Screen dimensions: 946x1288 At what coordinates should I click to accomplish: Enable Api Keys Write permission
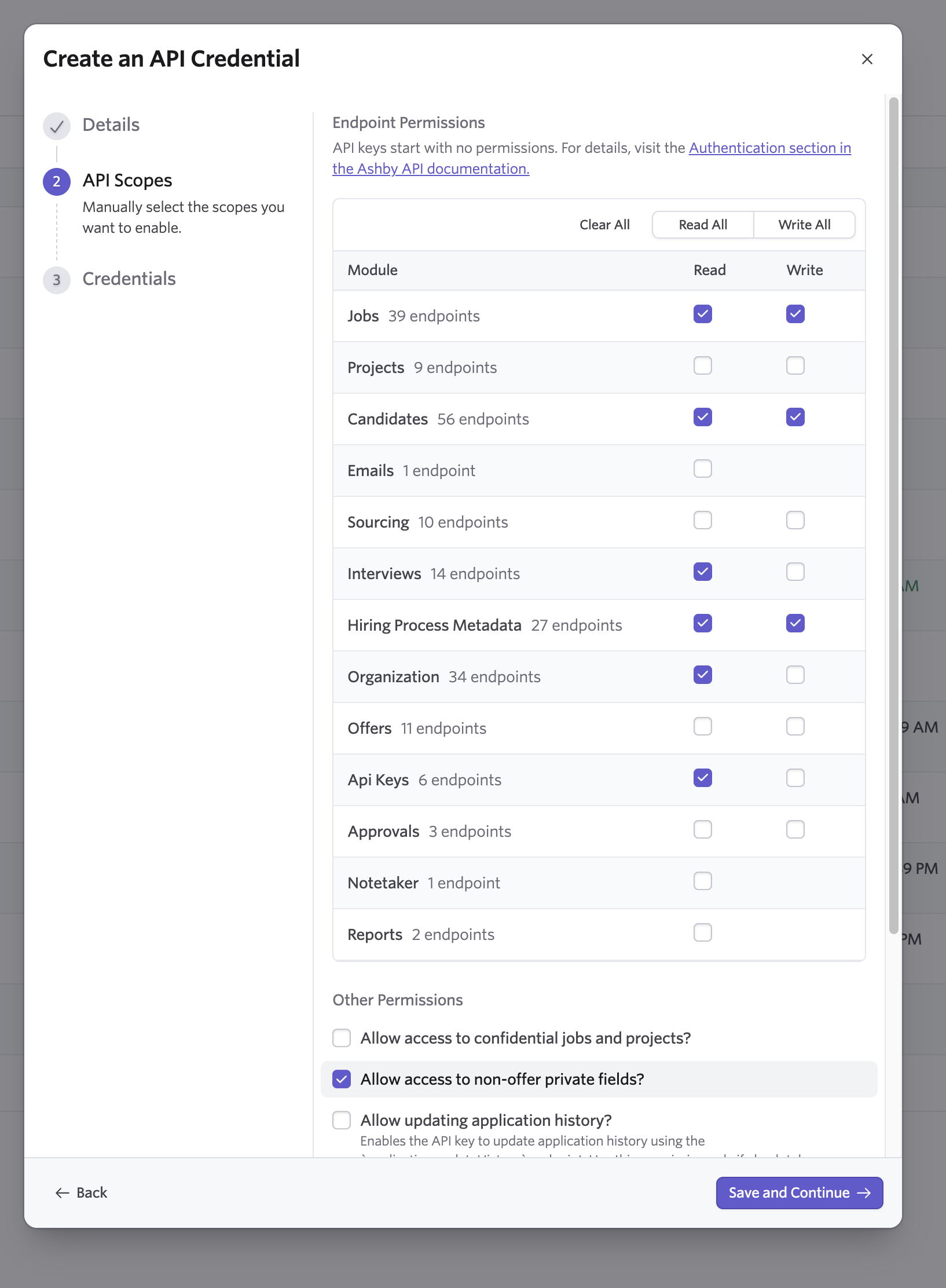click(x=795, y=778)
